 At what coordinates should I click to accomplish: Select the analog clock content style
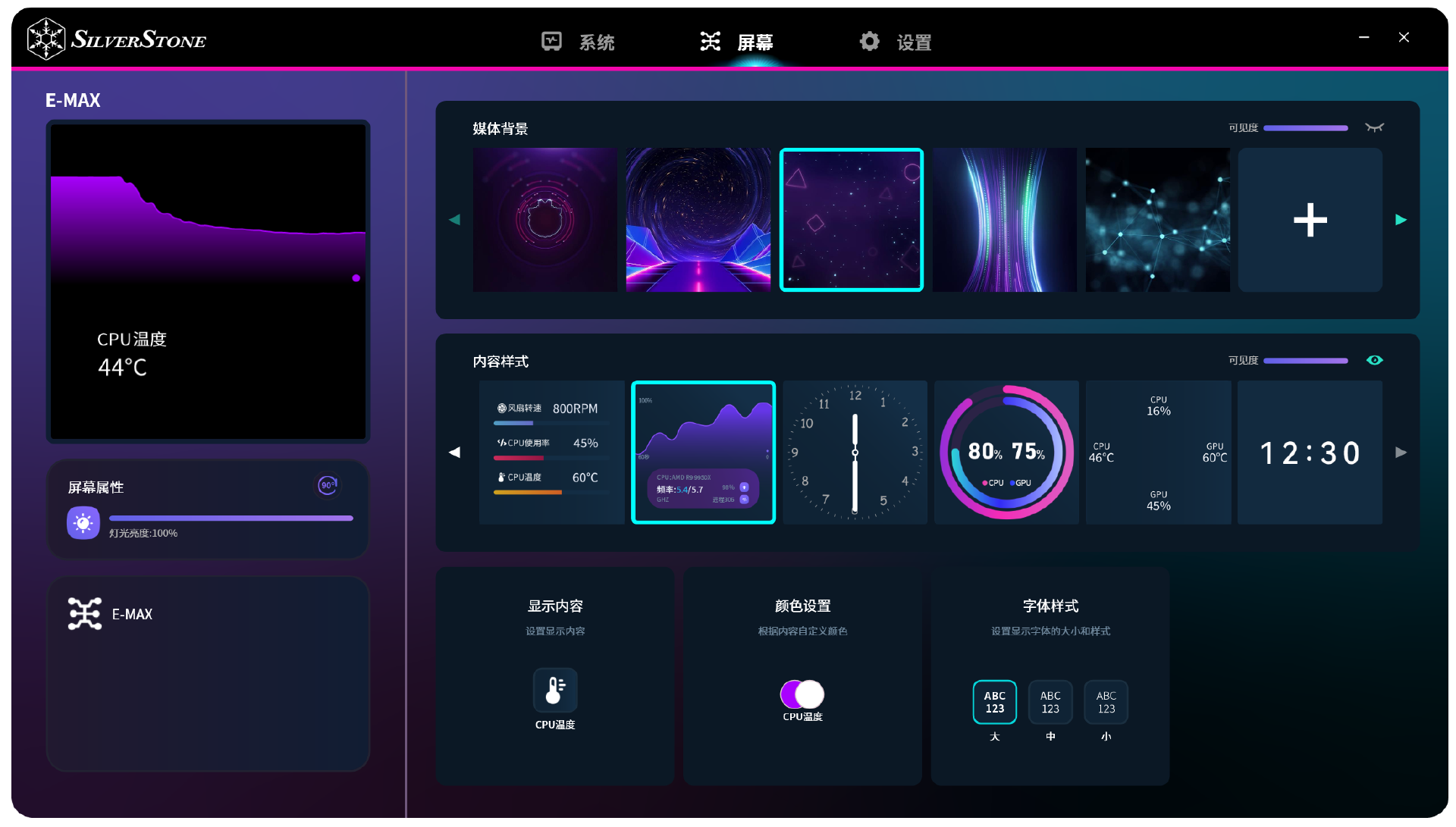[x=855, y=453]
